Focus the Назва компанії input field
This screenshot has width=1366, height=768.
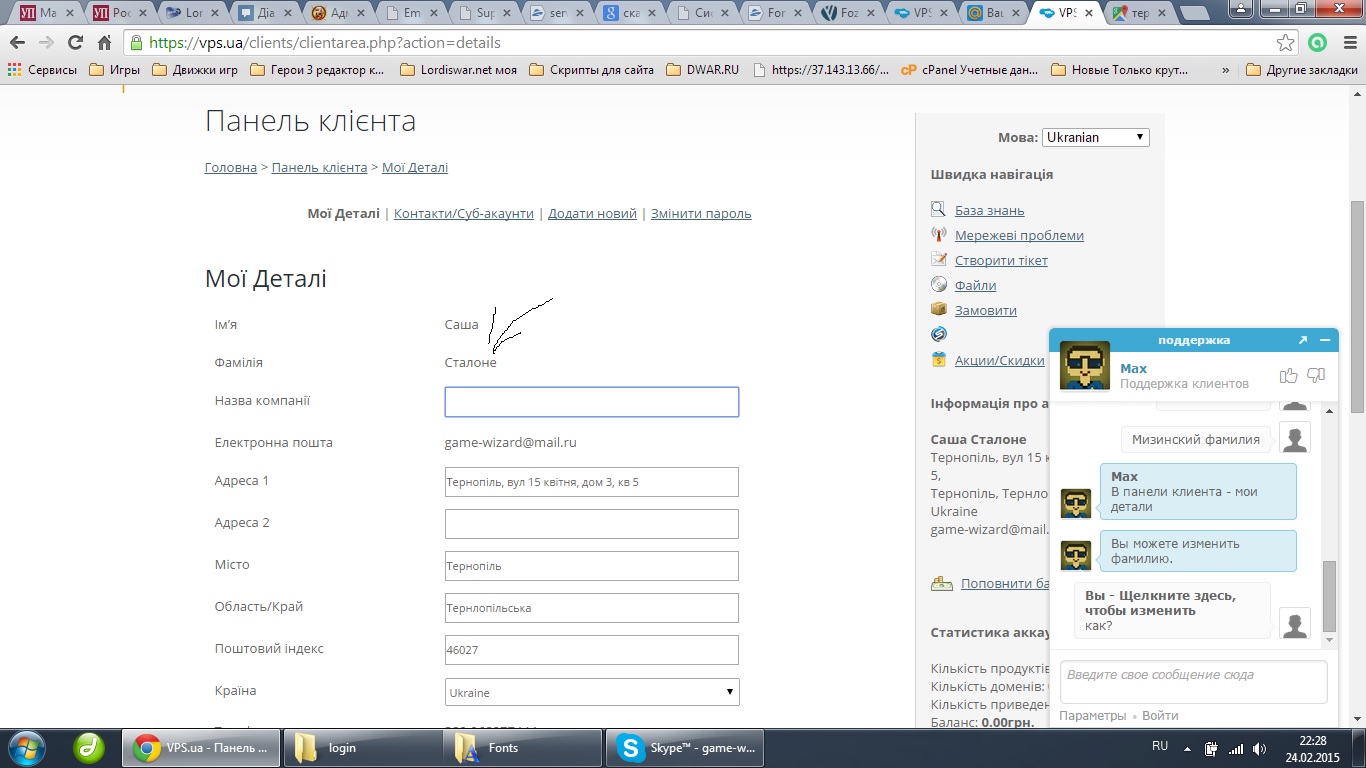click(x=592, y=402)
